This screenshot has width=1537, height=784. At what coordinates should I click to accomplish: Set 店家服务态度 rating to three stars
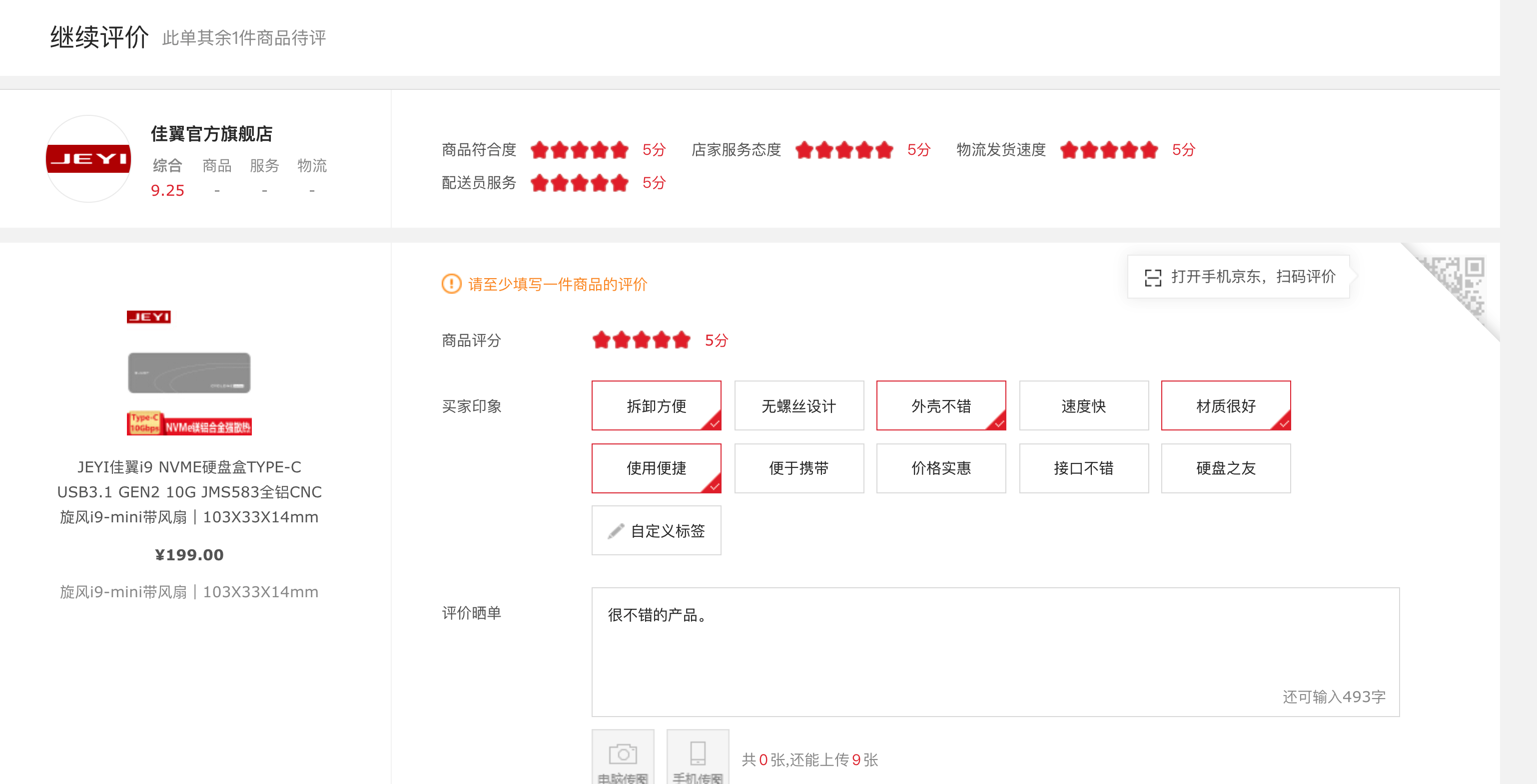(843, 150)
